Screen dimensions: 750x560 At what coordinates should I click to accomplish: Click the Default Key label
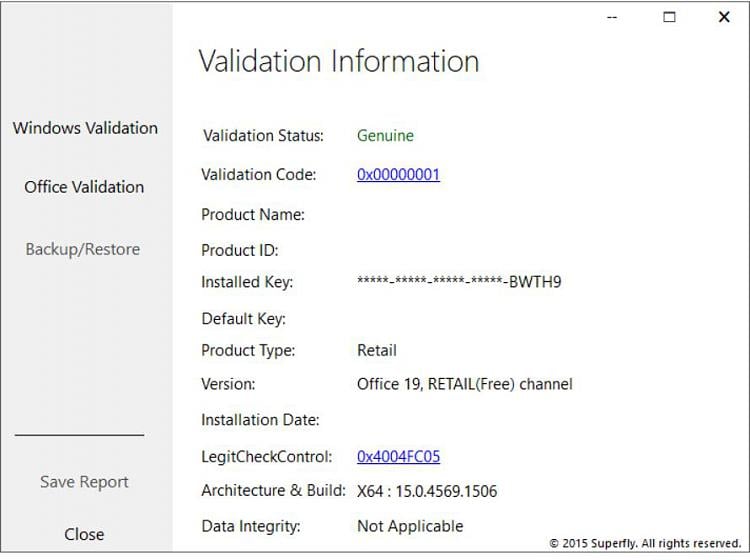coord(244,319)
